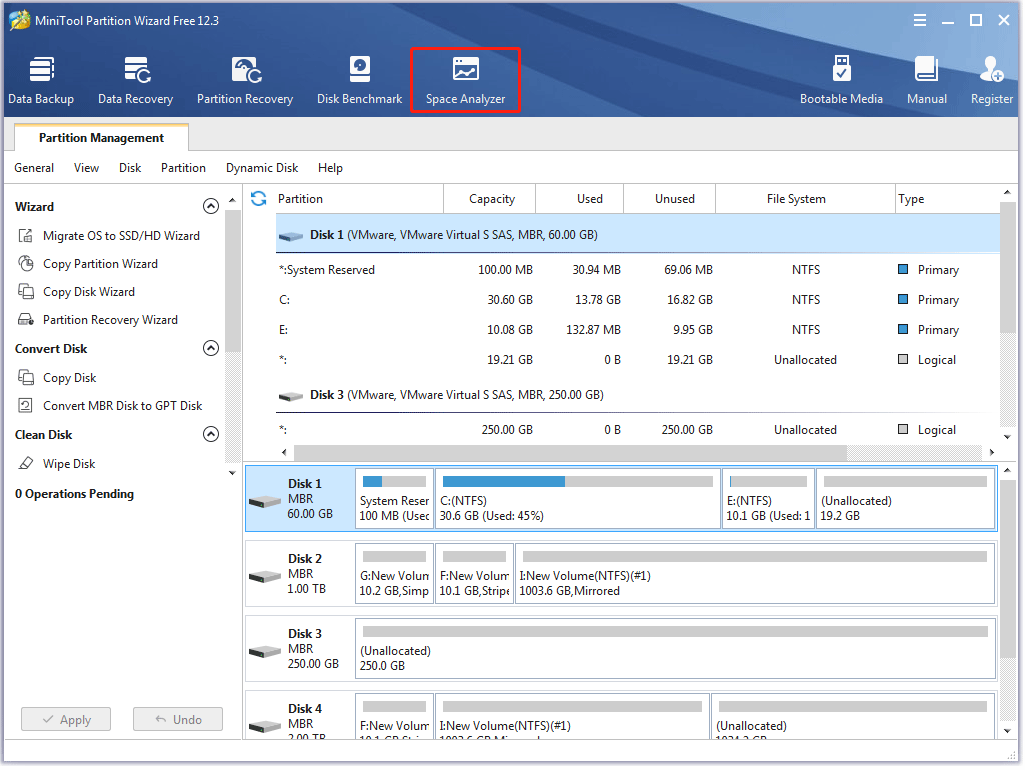Select C:(NTFS) block in disk map
Viewport: 1025px width, 770px height.
click(x=577, y=499)
